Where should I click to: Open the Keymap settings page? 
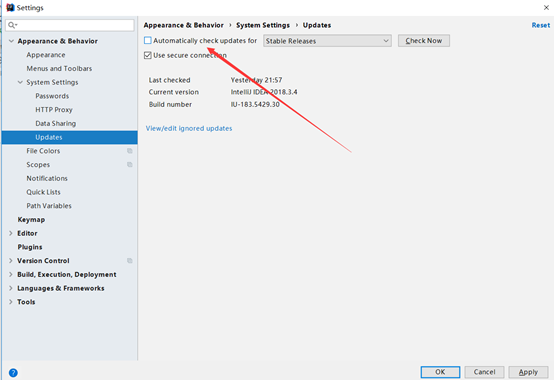pos(31,220)
